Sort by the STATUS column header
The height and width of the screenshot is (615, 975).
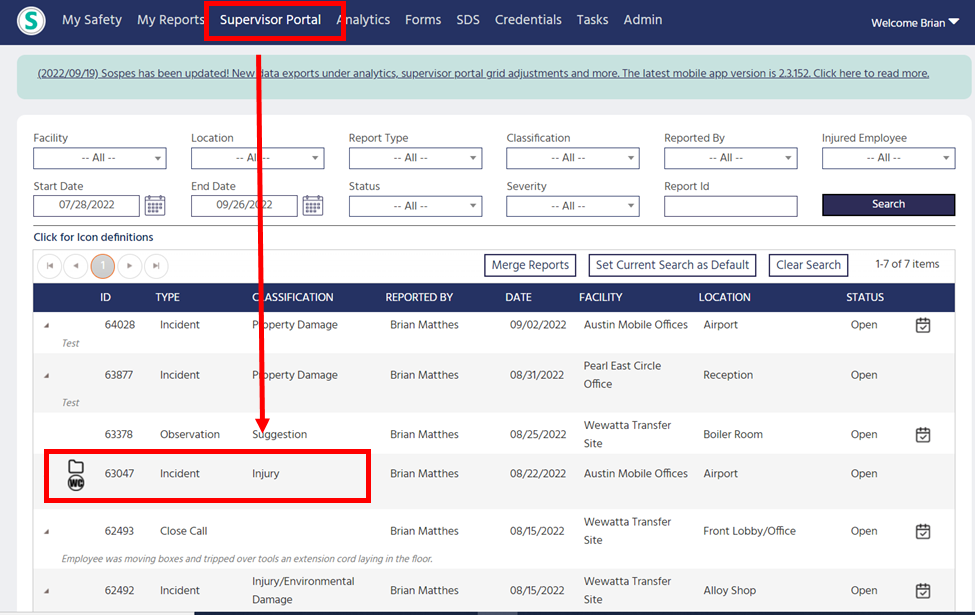click(x=865, y=297)
